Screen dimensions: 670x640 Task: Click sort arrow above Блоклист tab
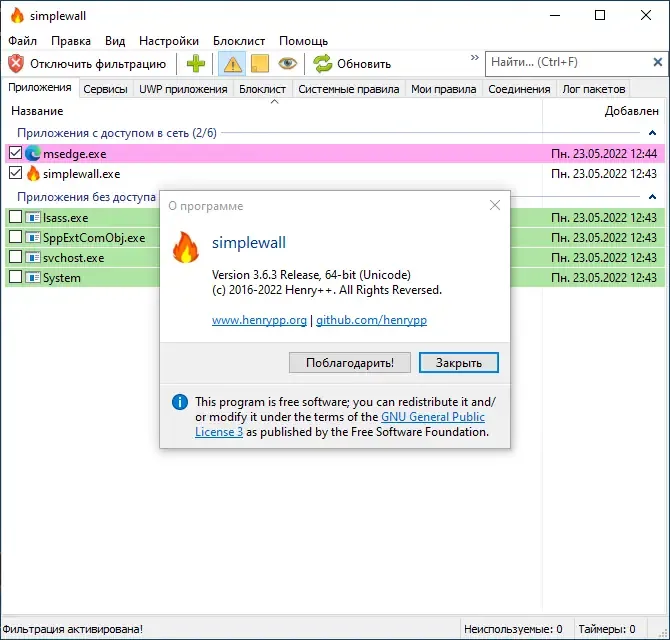(275, 102)
